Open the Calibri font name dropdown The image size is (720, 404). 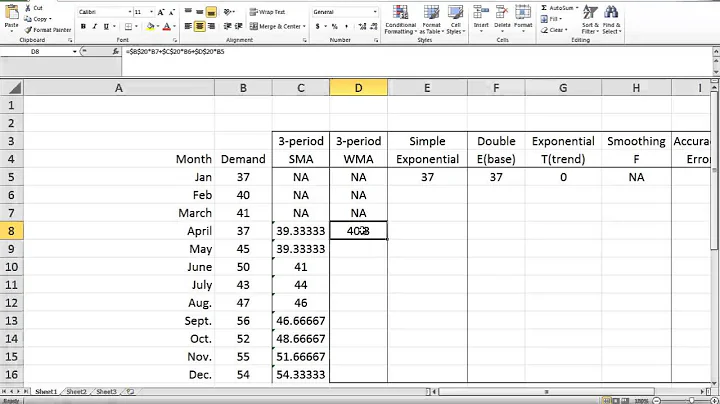click(130, 12)
